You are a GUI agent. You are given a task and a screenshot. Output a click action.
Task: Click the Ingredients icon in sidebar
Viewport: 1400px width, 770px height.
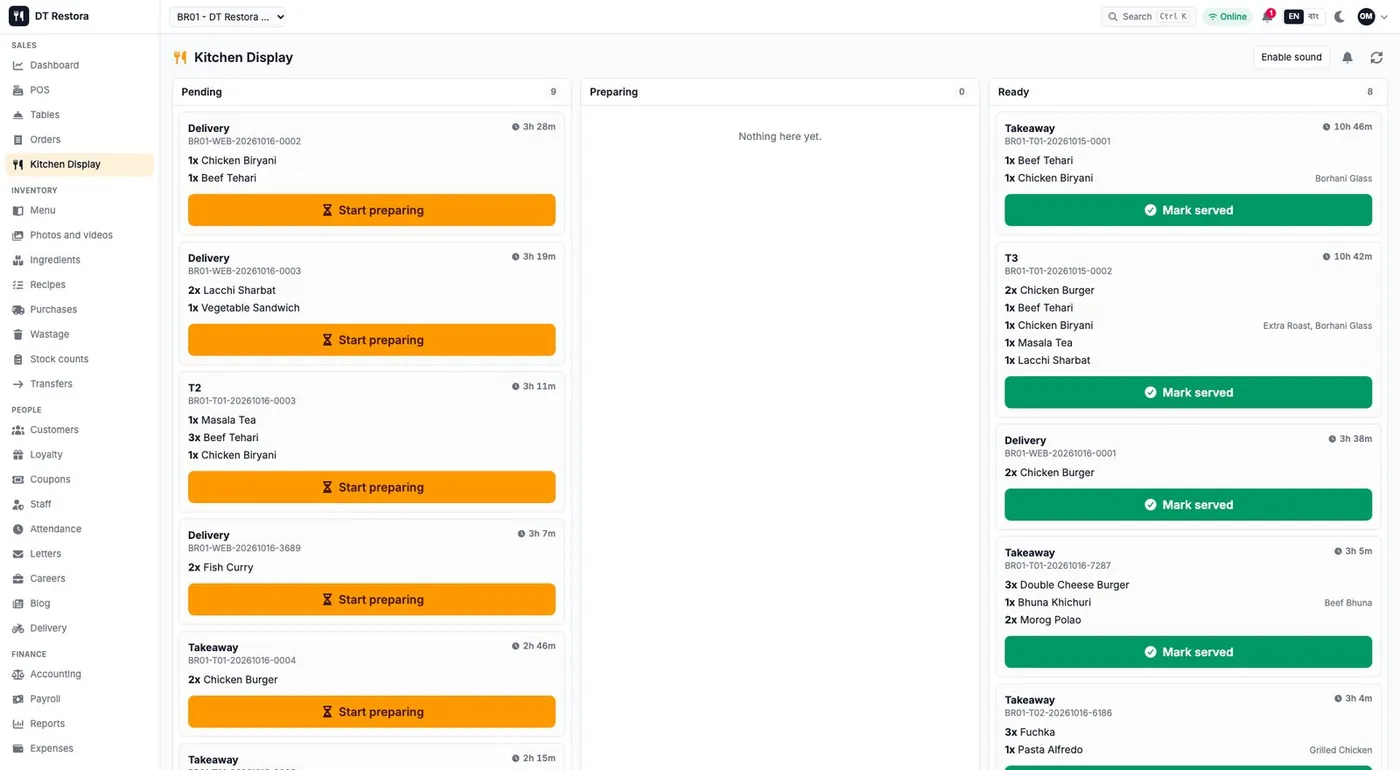[18, 260]
